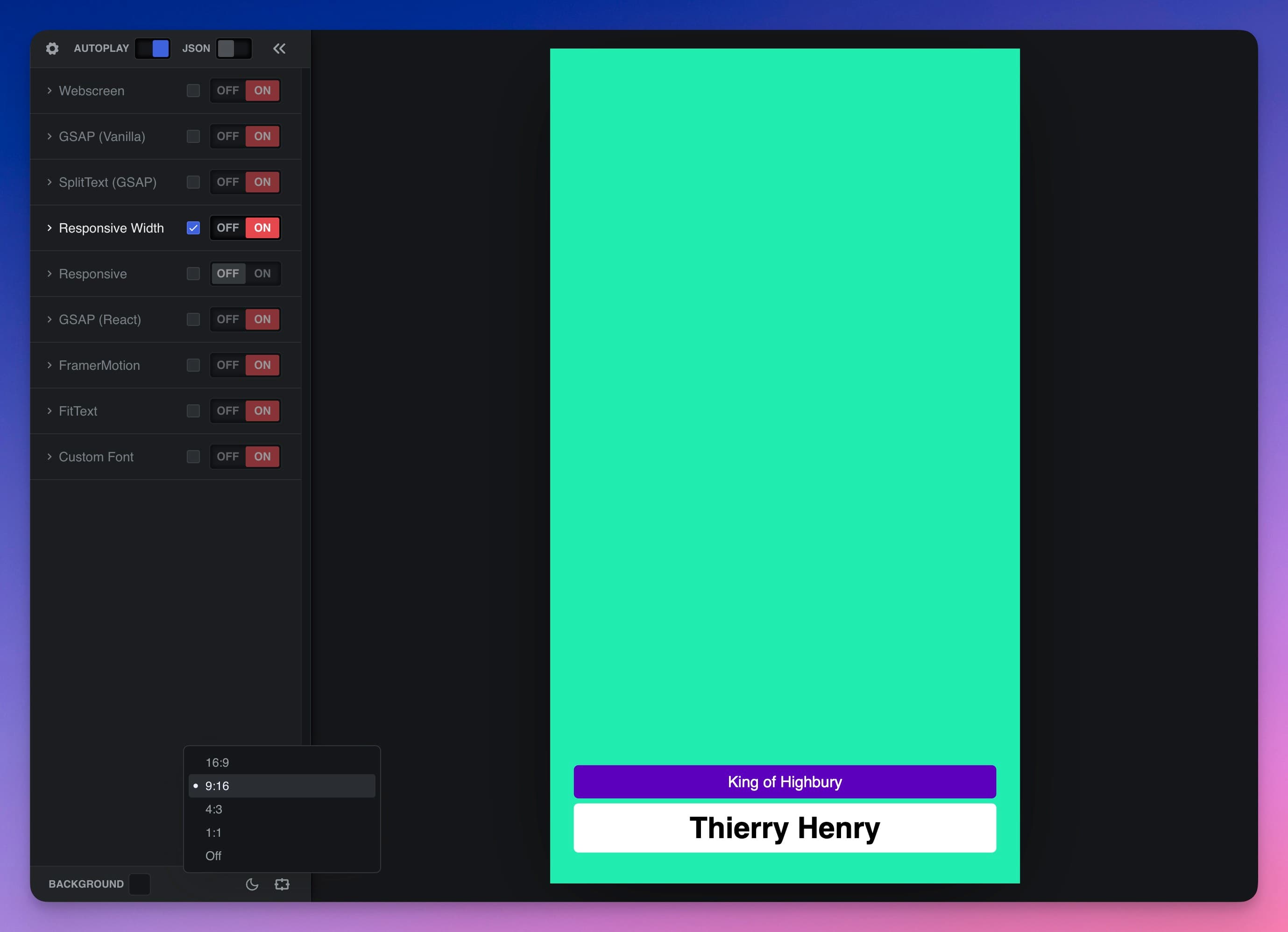Select the FitText label

coord(78,410)
